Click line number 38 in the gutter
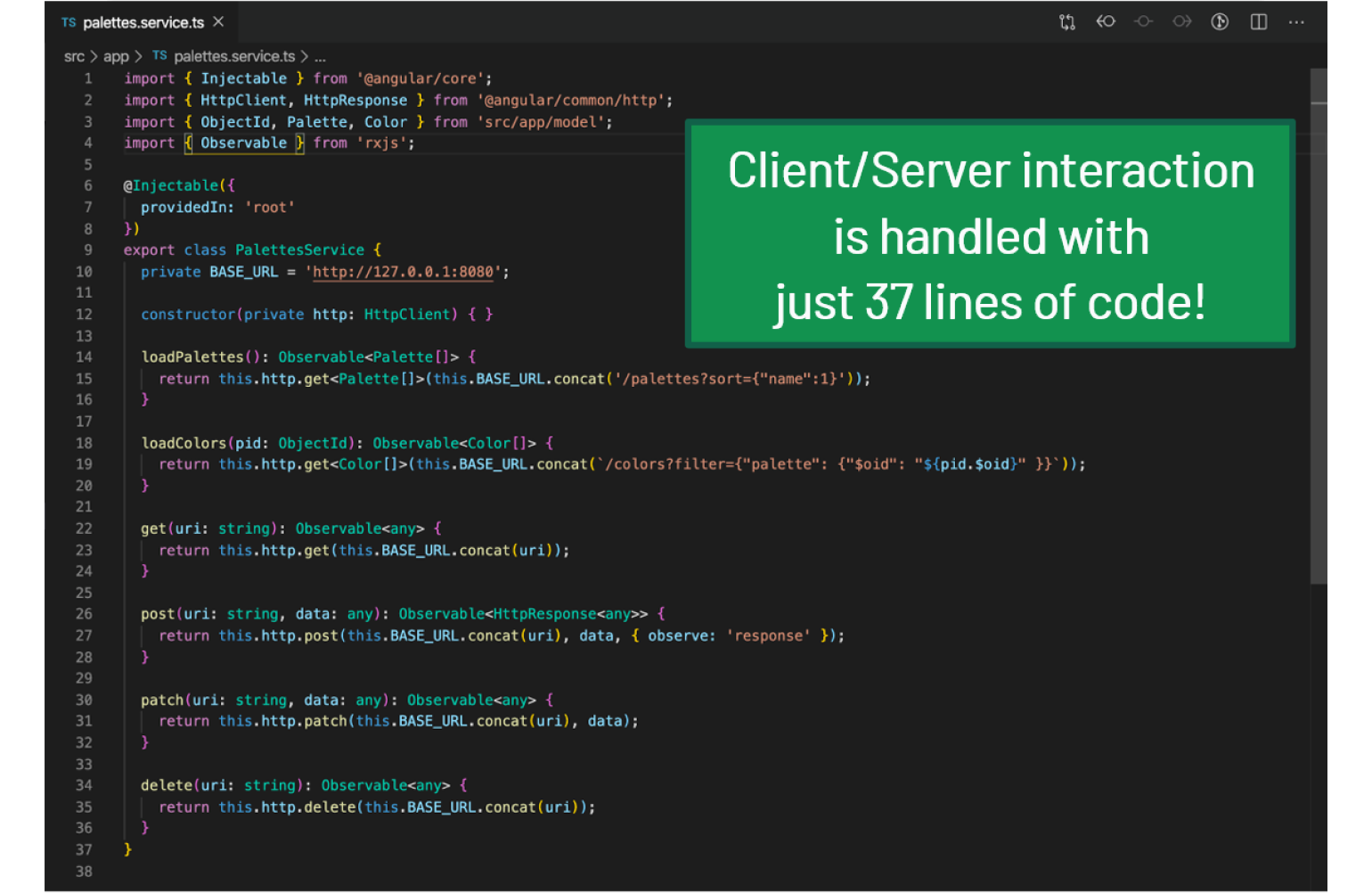 point(84,872)
